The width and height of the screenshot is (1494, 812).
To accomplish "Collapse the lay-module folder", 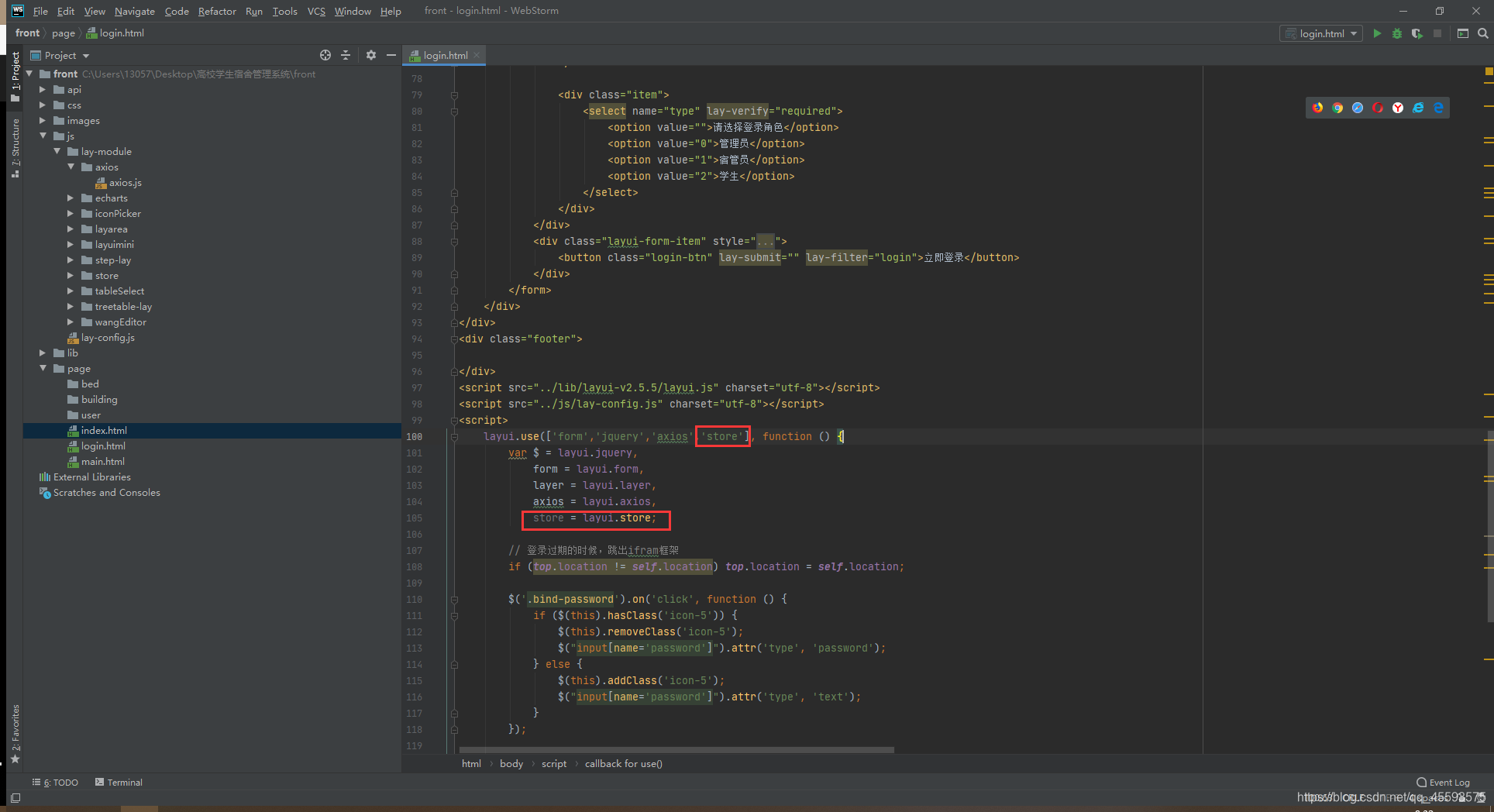I will tap(57, 151).
